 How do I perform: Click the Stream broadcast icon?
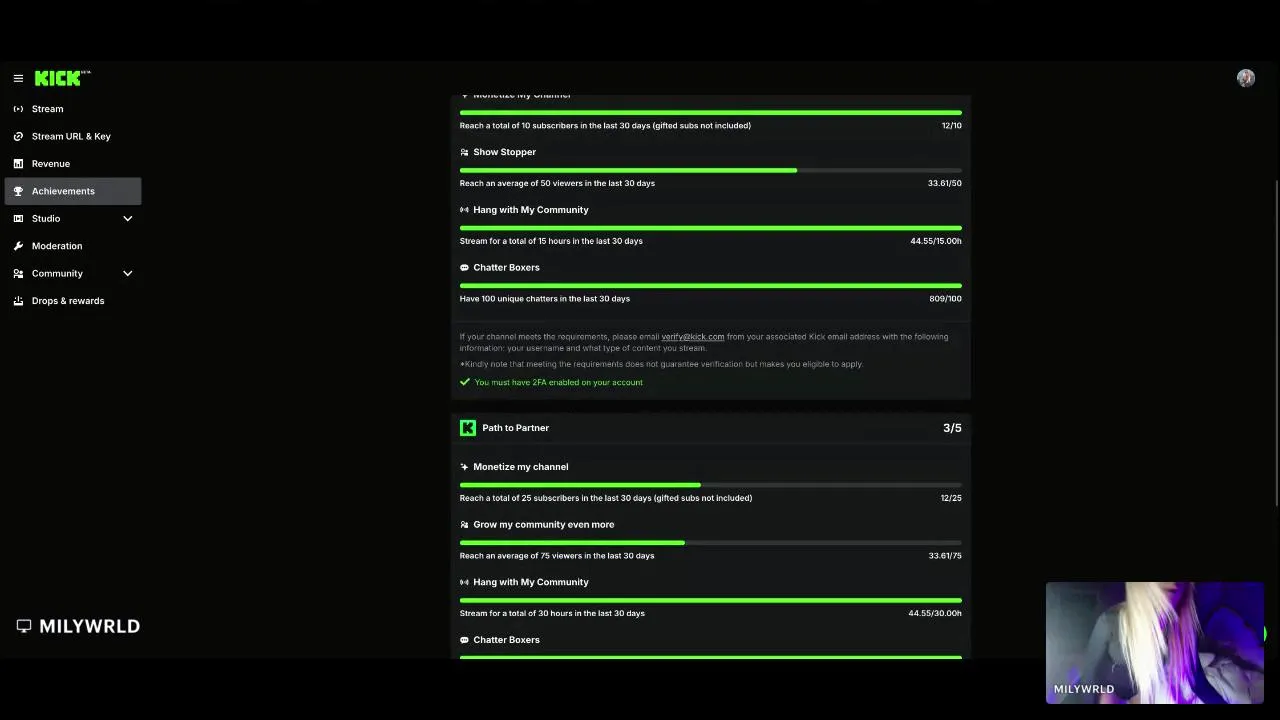coord(18,109)
